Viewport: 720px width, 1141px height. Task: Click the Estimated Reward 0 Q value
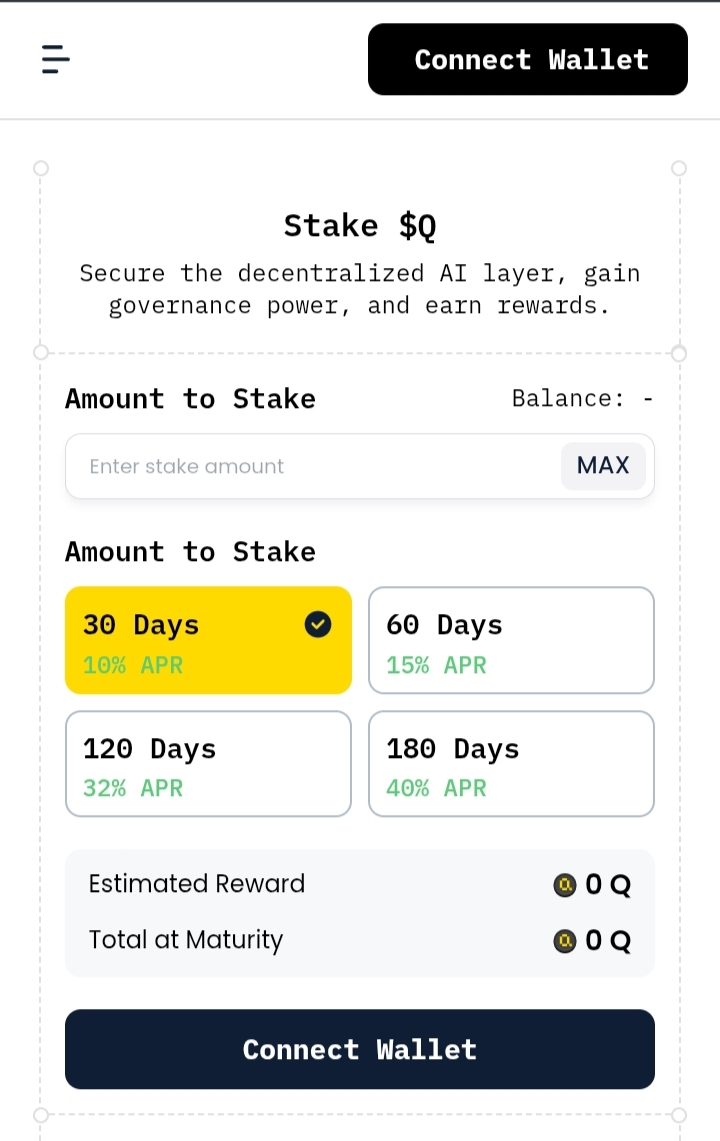point(608,885)
